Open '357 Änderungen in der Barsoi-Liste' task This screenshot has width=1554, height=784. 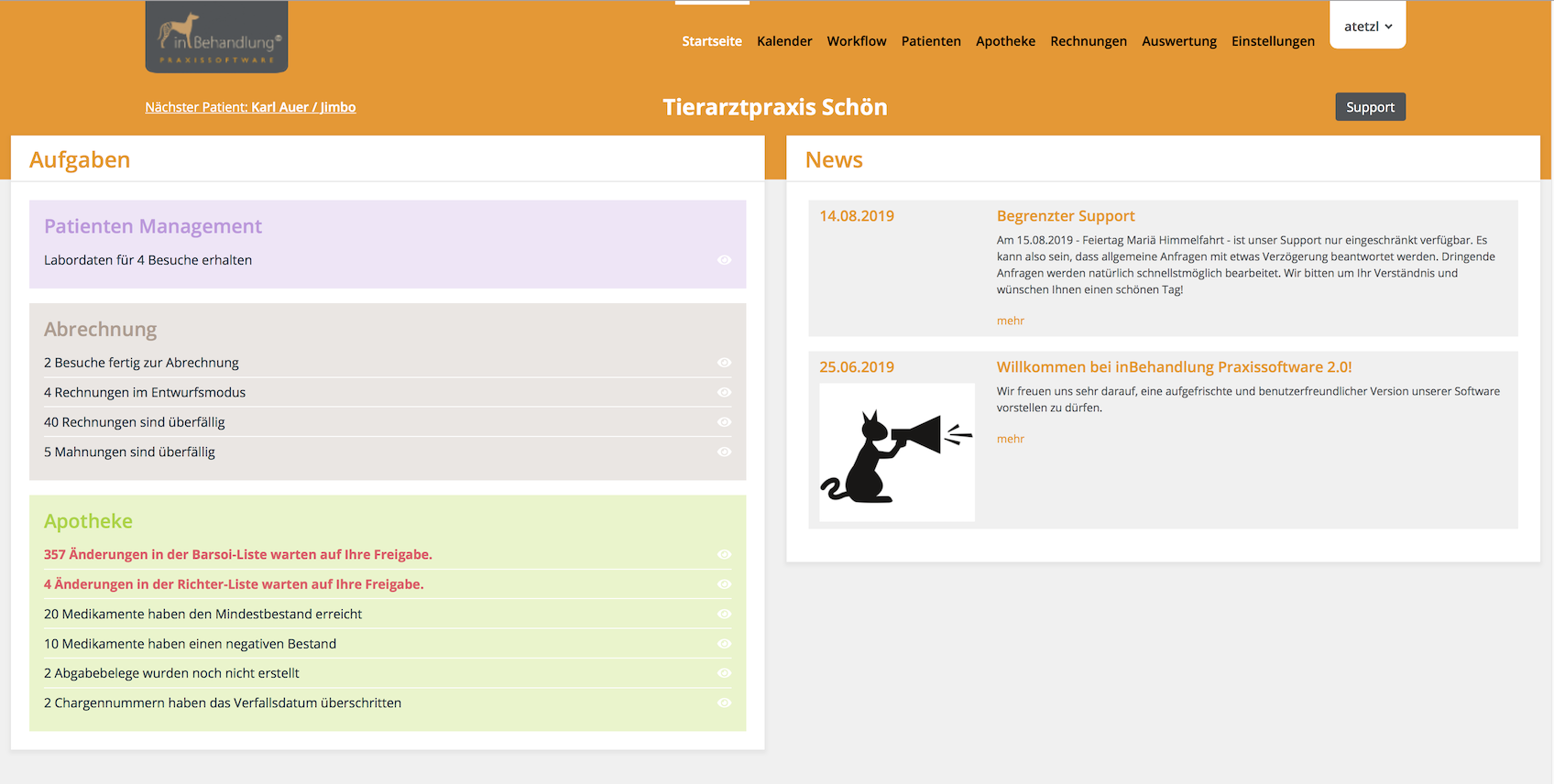pyautogui.click(x=238, y=554)
